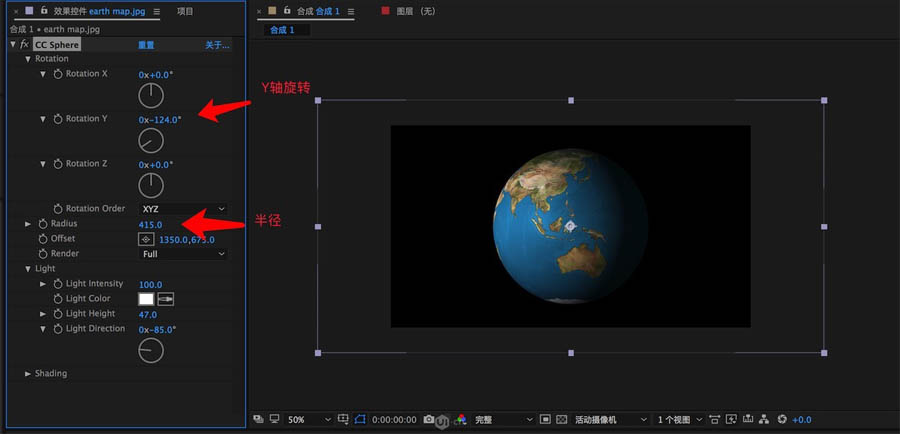Toggle the Rotation Y stopwatch

tap(57, 119)
